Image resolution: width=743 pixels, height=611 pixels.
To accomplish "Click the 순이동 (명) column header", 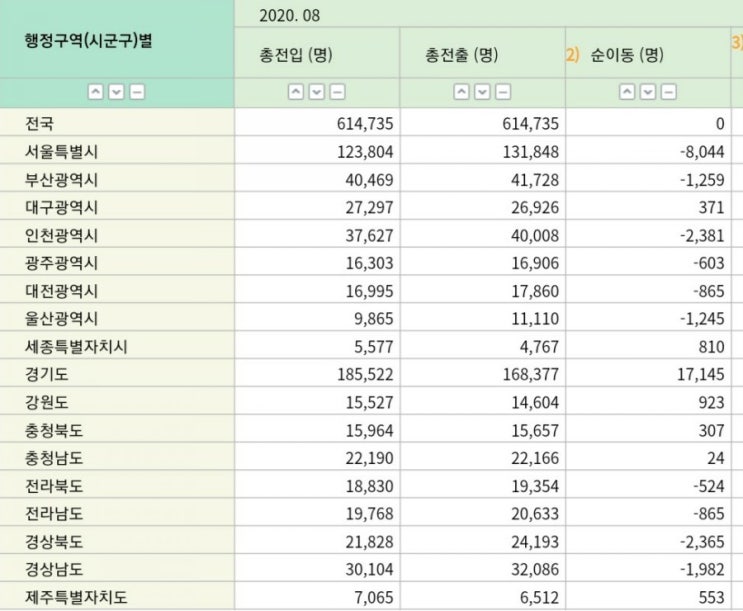I will point(626,55).
